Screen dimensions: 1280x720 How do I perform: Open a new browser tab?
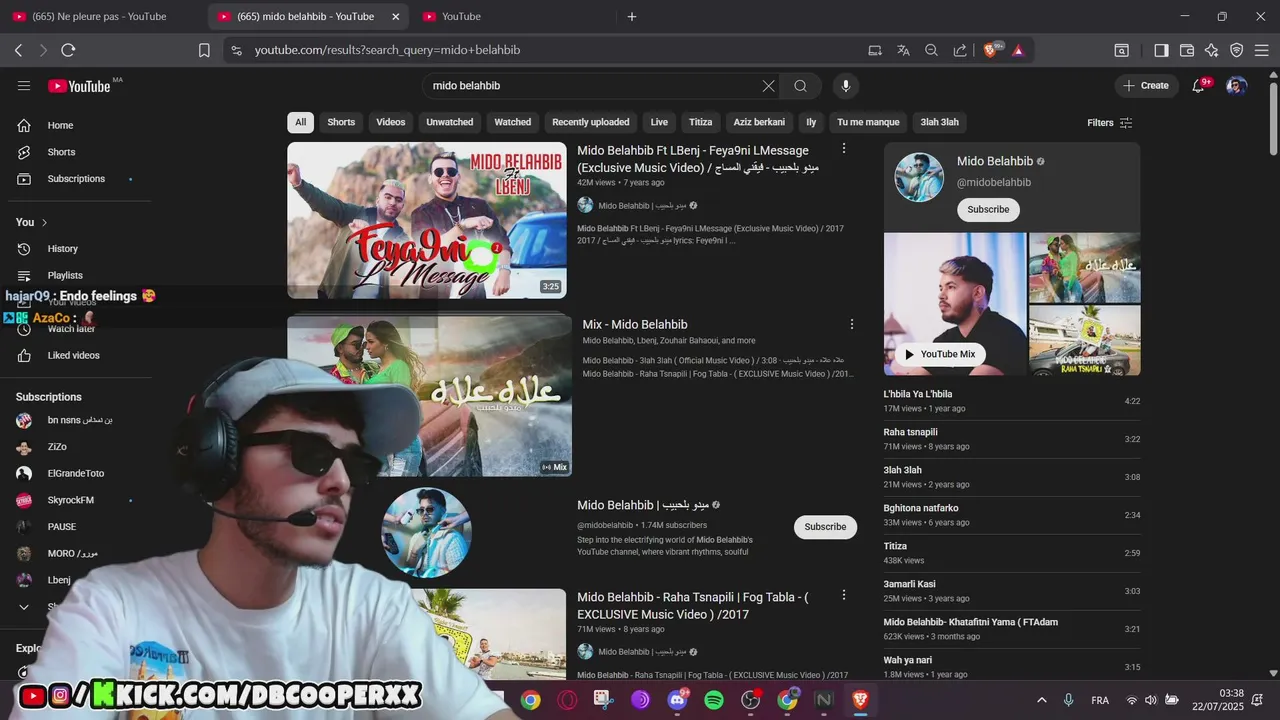pos(632,16)
